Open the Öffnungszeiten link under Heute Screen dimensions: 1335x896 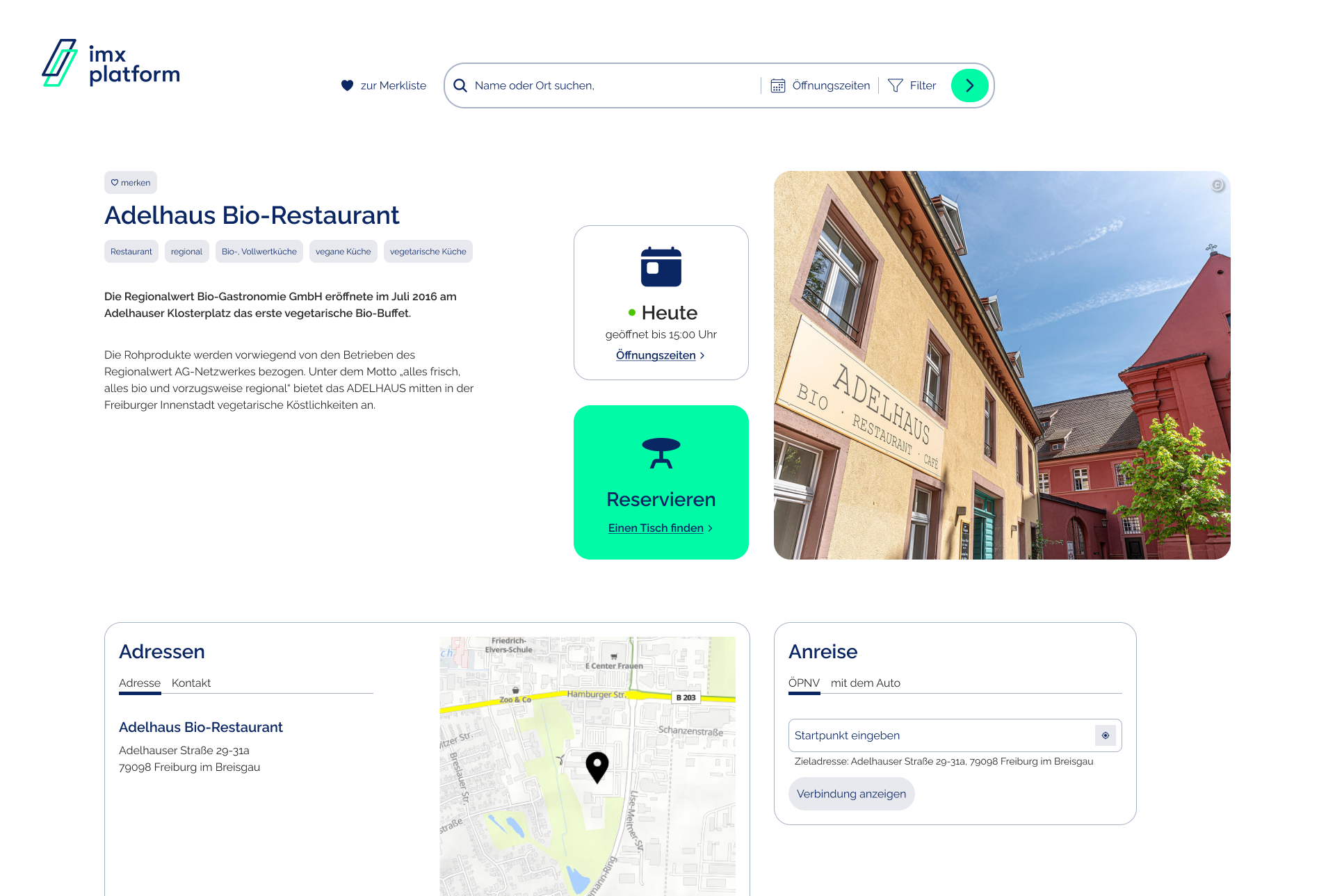(661, 355)
